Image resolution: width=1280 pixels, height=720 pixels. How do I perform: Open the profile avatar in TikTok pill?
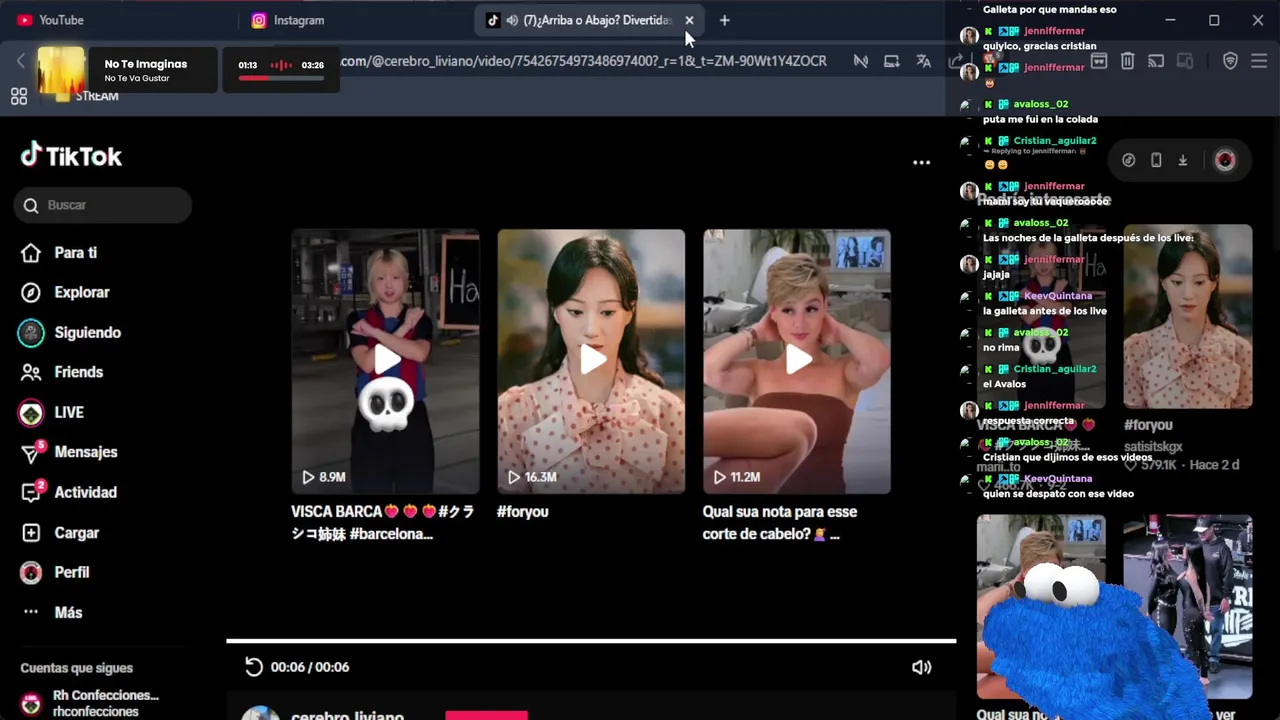pos(1225,160)
